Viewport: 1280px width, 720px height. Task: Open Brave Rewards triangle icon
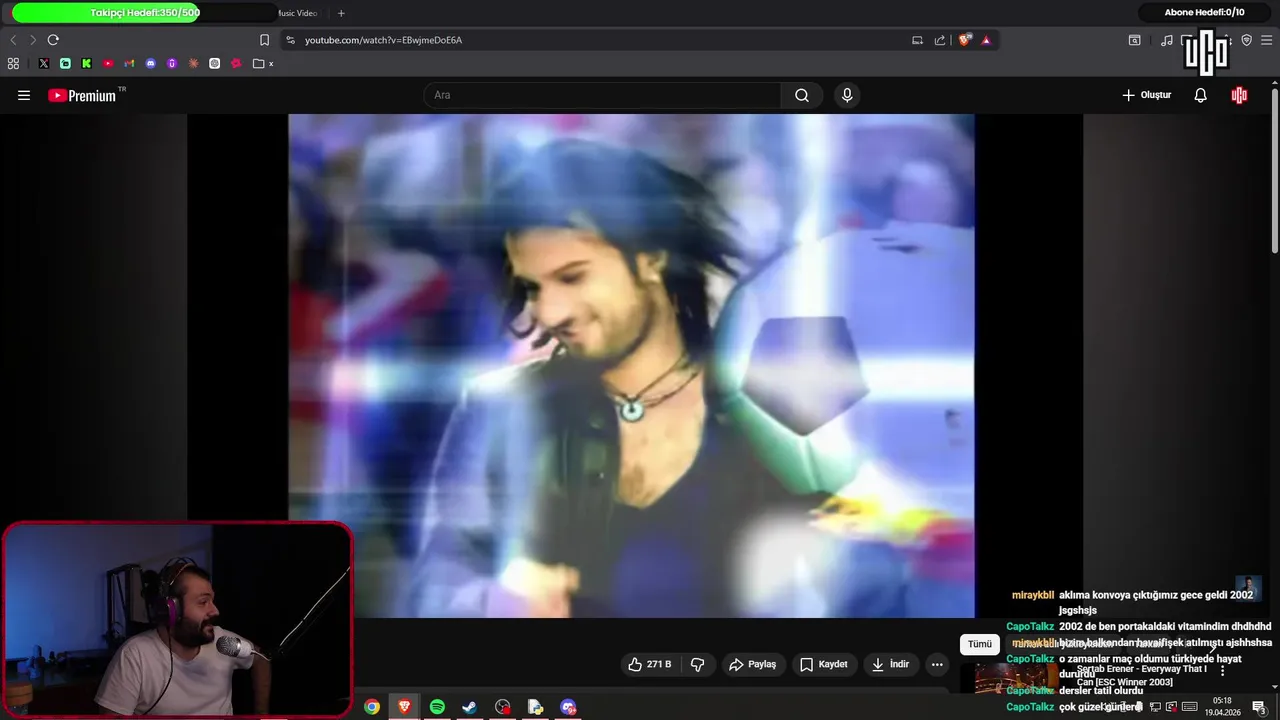[986, 40]
